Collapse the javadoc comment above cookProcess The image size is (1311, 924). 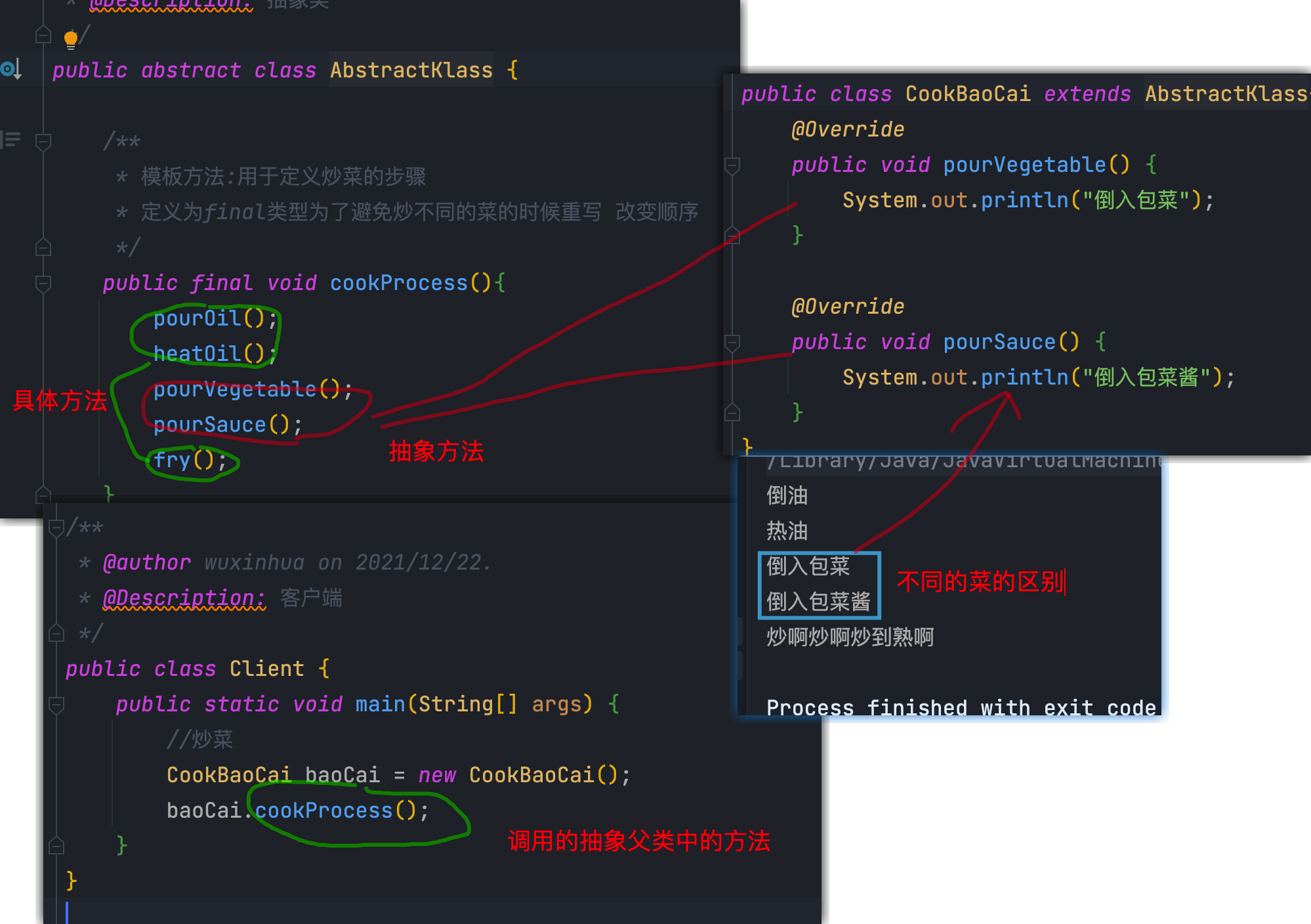pyautogui.click(x=43, y=141)
